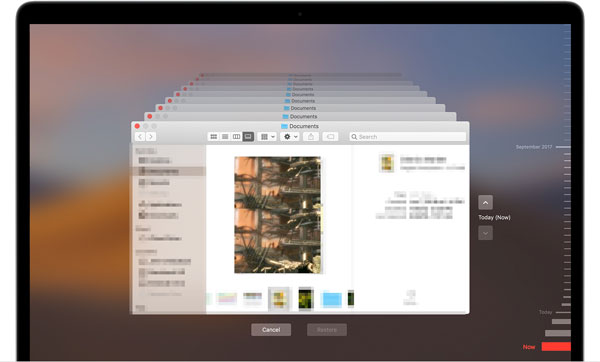The height and width of the screenshot is (362, 600).
Task: Go to the previous backup with up arrow
Action: coord(485,202)
